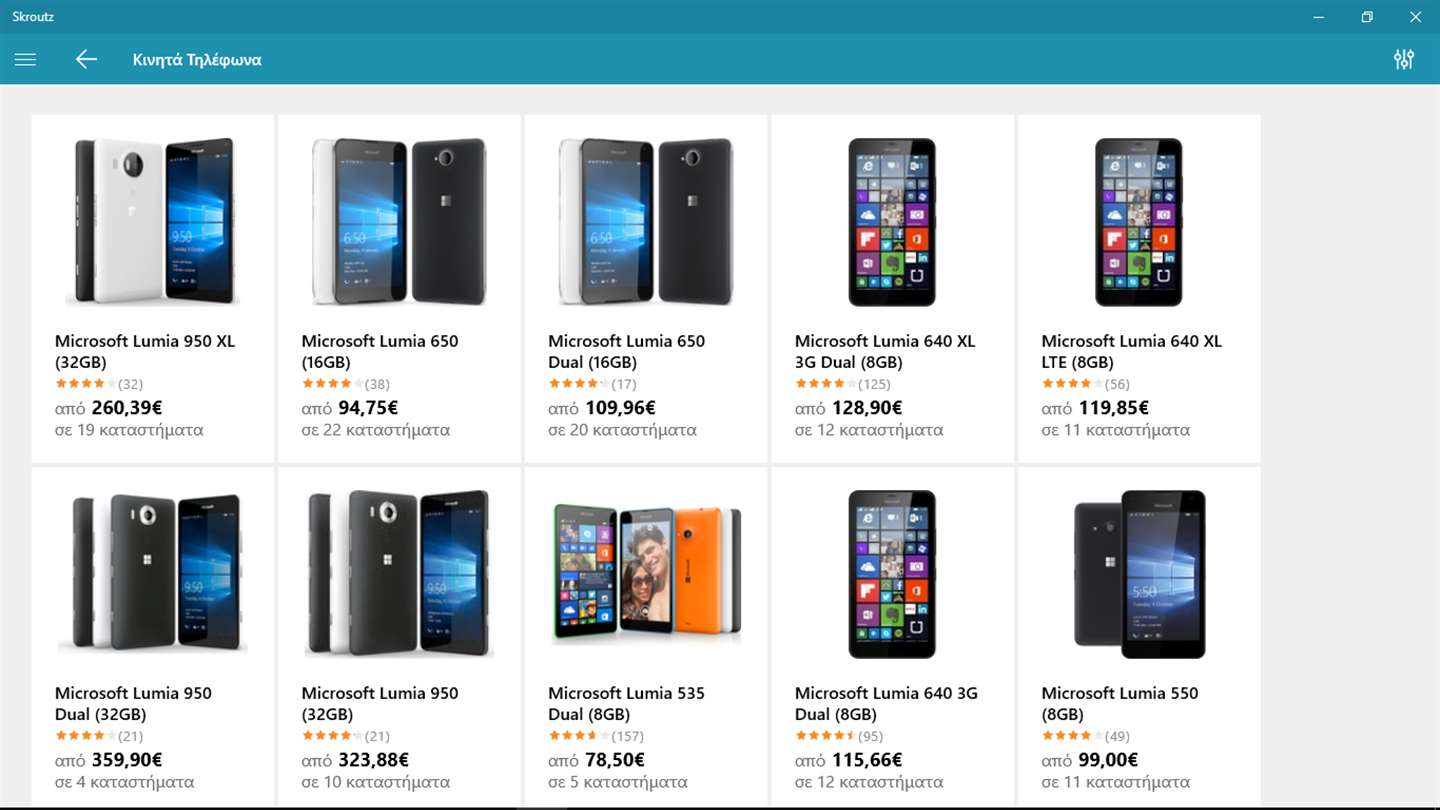Click the star rating with 125 reviews
Image resolution: width=1440 pixels, height=810 pixels.
[826, 384]
